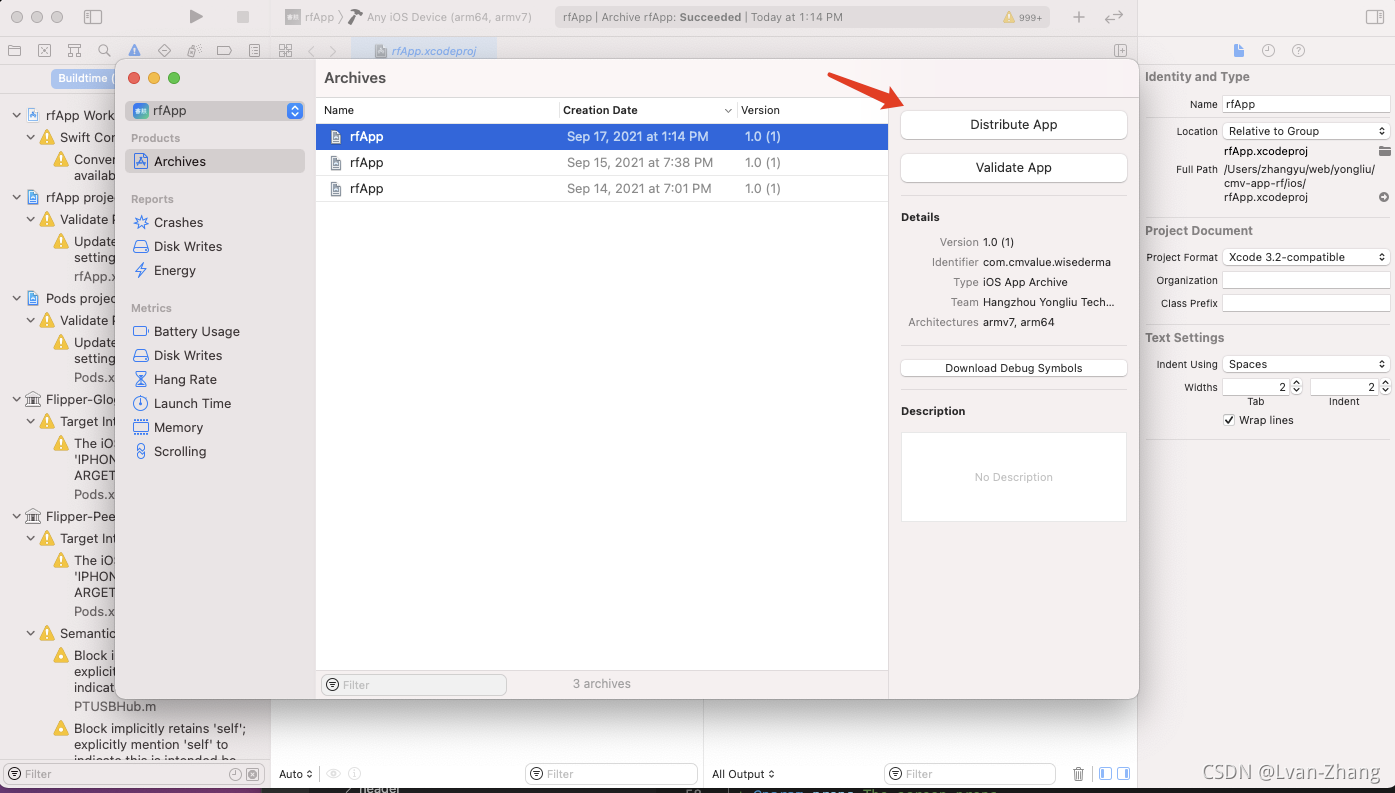Toggle the navigator sidebar in Xcode
Viewport: 1395px width, 793px height.
93,17
